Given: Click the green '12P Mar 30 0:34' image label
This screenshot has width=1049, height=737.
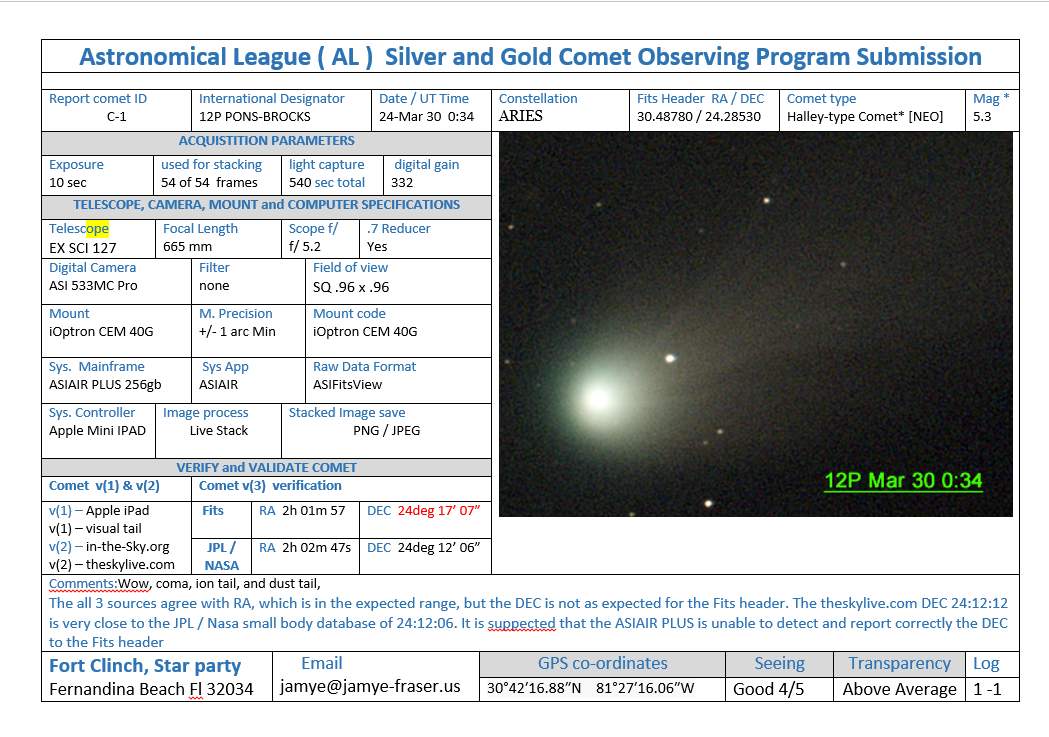Looking at the screenshot, I should [902, 480].
